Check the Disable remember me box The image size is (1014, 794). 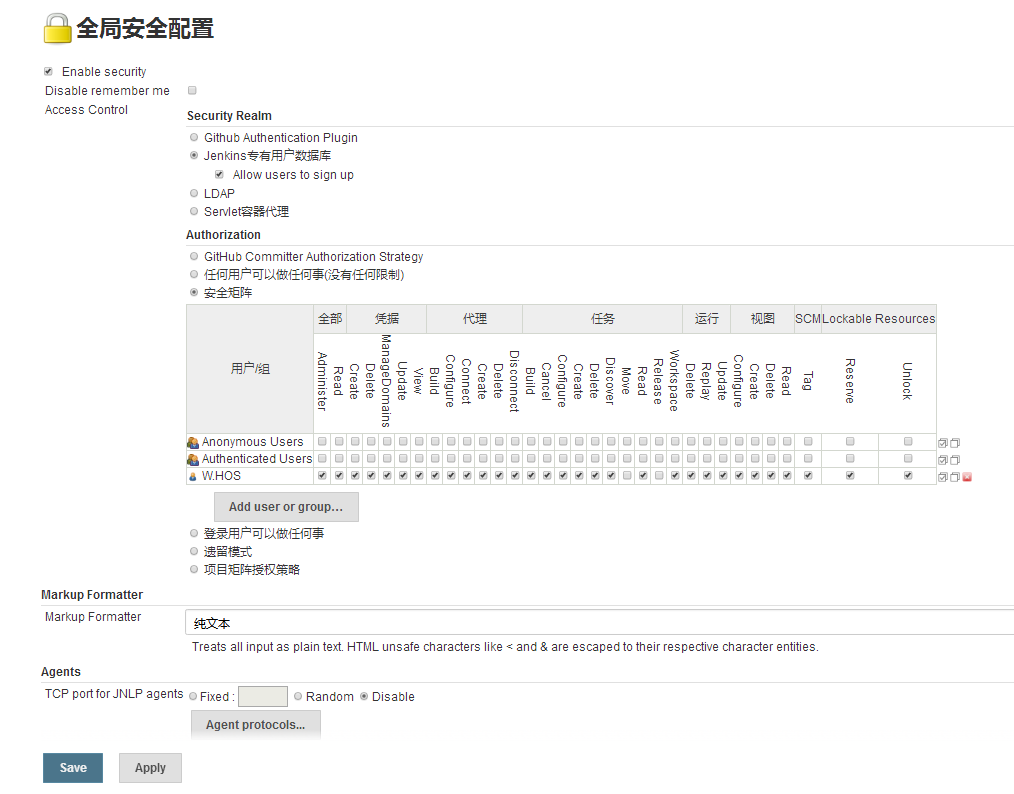(x=192, y=91)
